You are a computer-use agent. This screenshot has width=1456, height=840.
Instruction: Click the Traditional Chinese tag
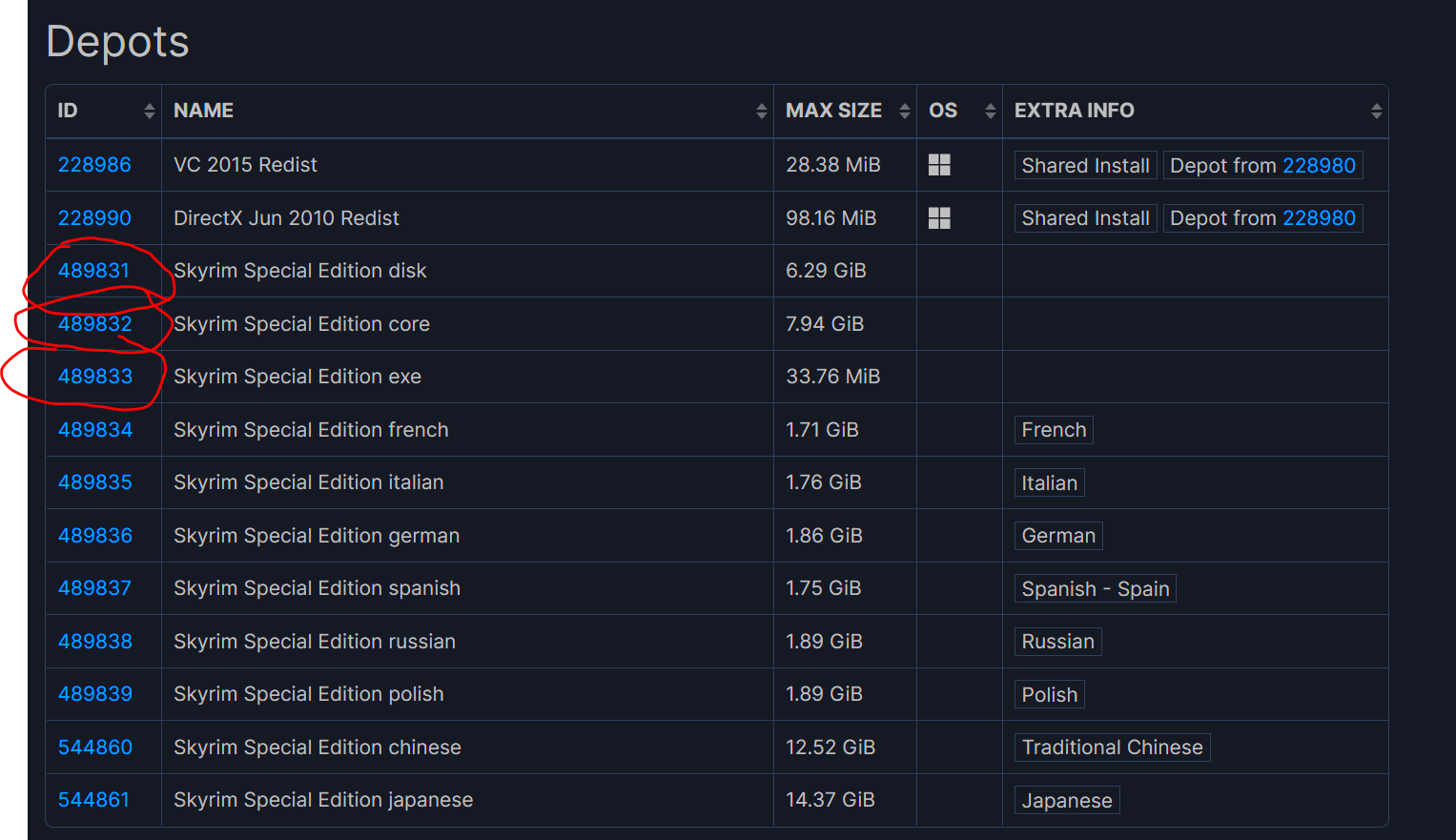click(1112, 748)
